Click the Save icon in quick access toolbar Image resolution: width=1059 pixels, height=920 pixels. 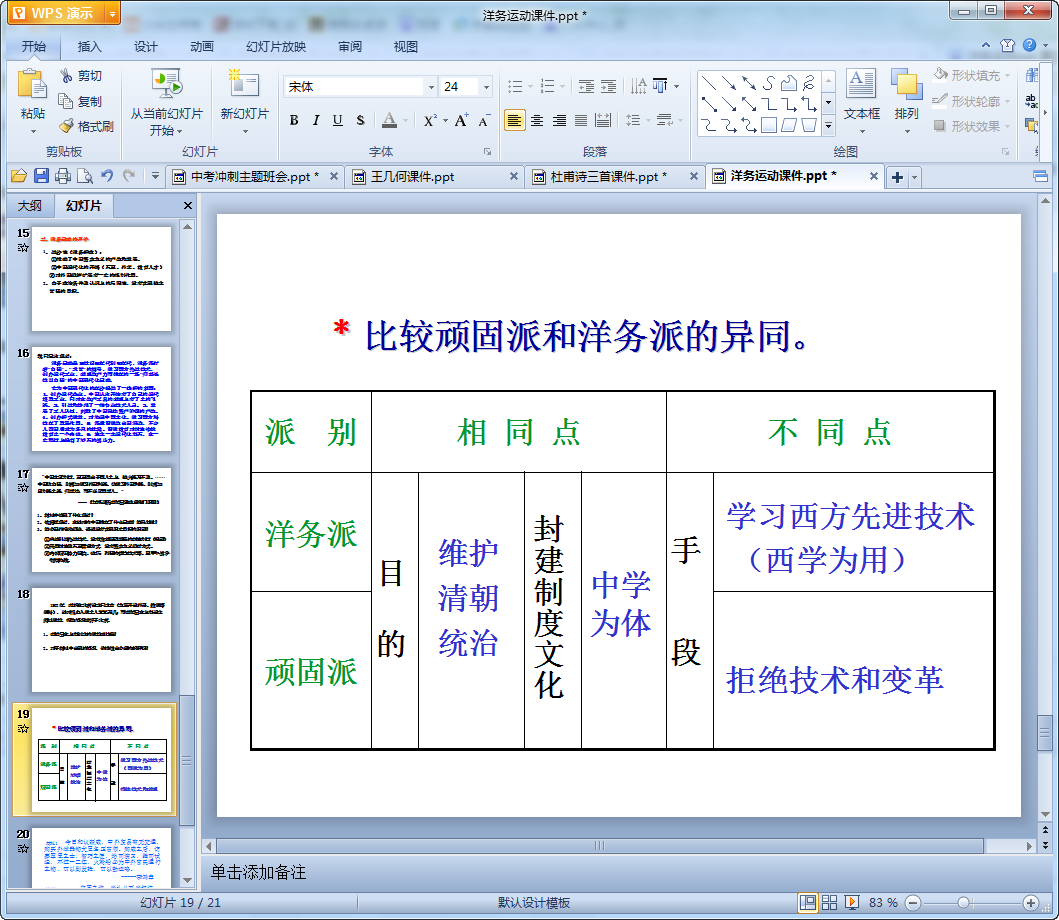pyautogui.click(x=41, y=176)
